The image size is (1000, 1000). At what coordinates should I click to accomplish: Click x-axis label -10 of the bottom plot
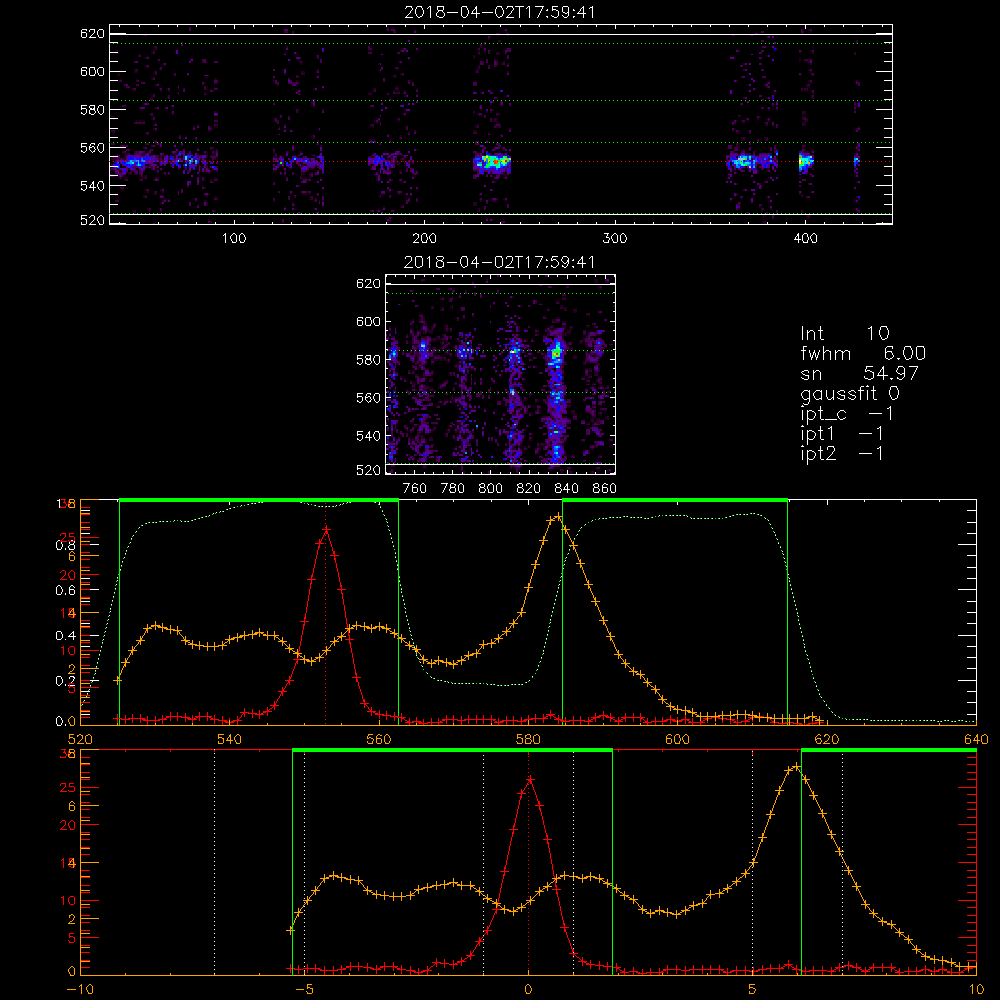click(x=80, y=990)
